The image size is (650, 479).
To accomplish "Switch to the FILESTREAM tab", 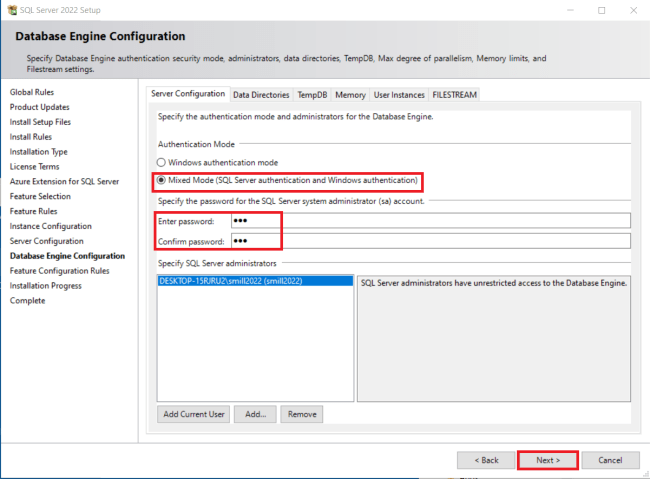I will click(x=454, y=95).
